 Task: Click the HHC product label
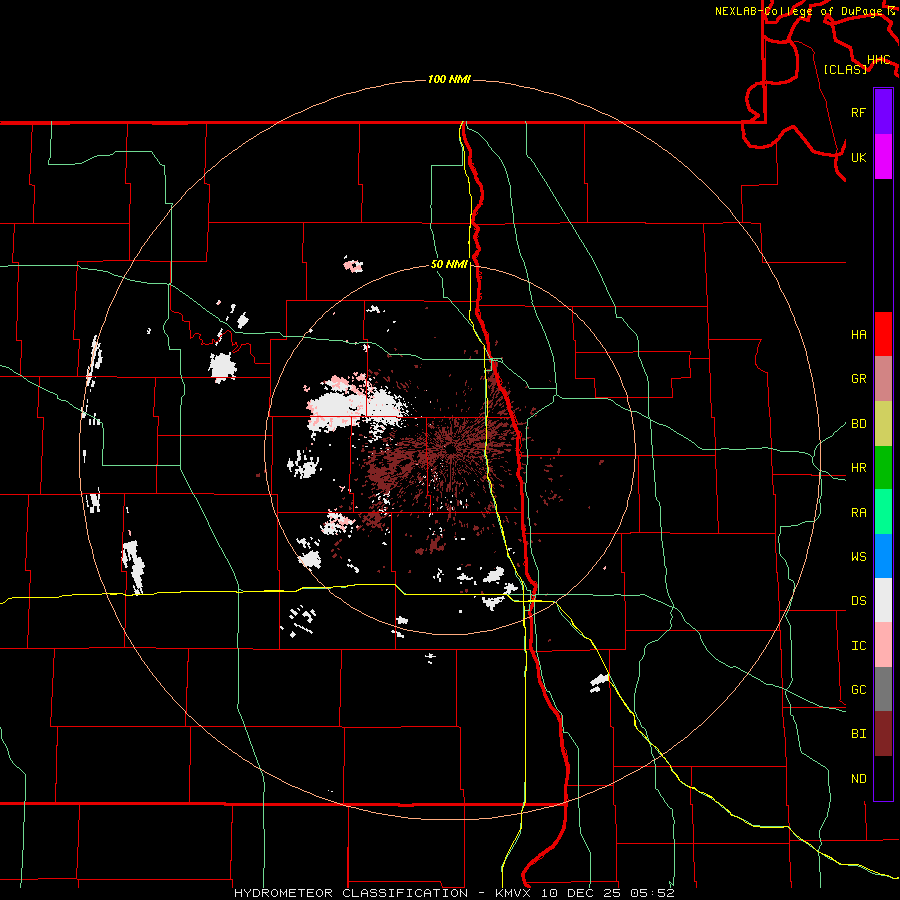[878, 60]
